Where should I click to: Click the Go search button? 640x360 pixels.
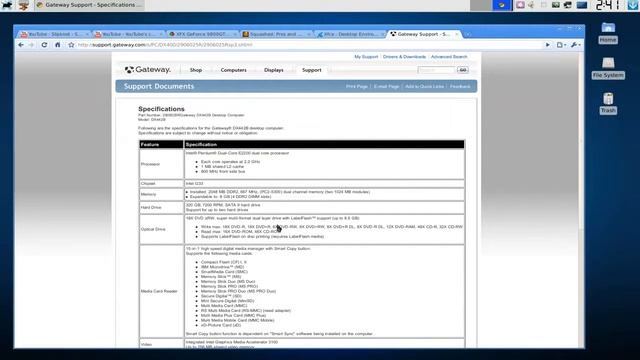(x=462, y=70)
